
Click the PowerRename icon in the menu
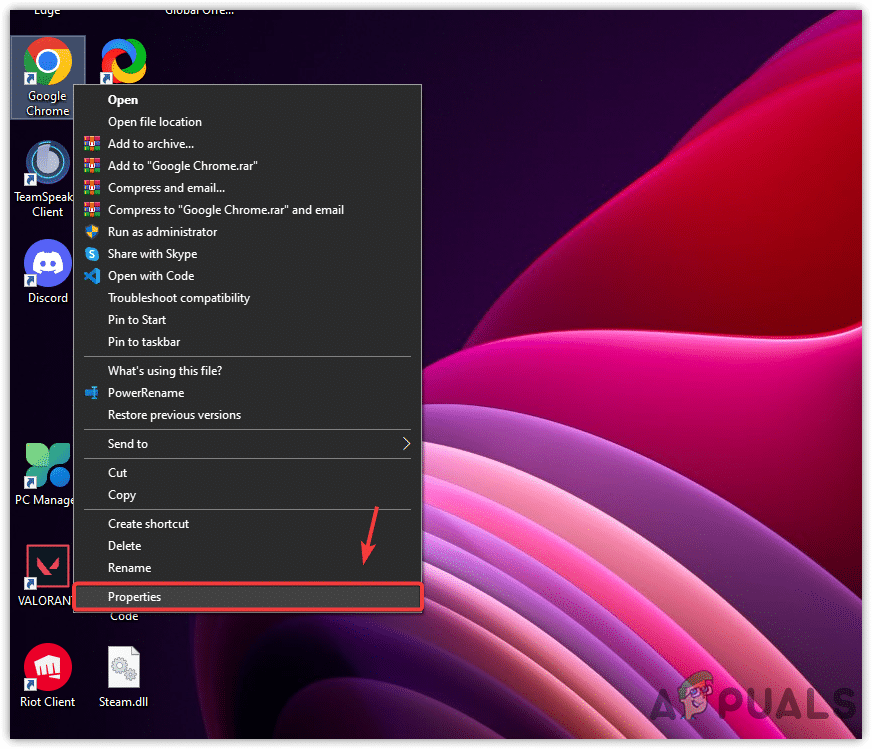[92, 393]
